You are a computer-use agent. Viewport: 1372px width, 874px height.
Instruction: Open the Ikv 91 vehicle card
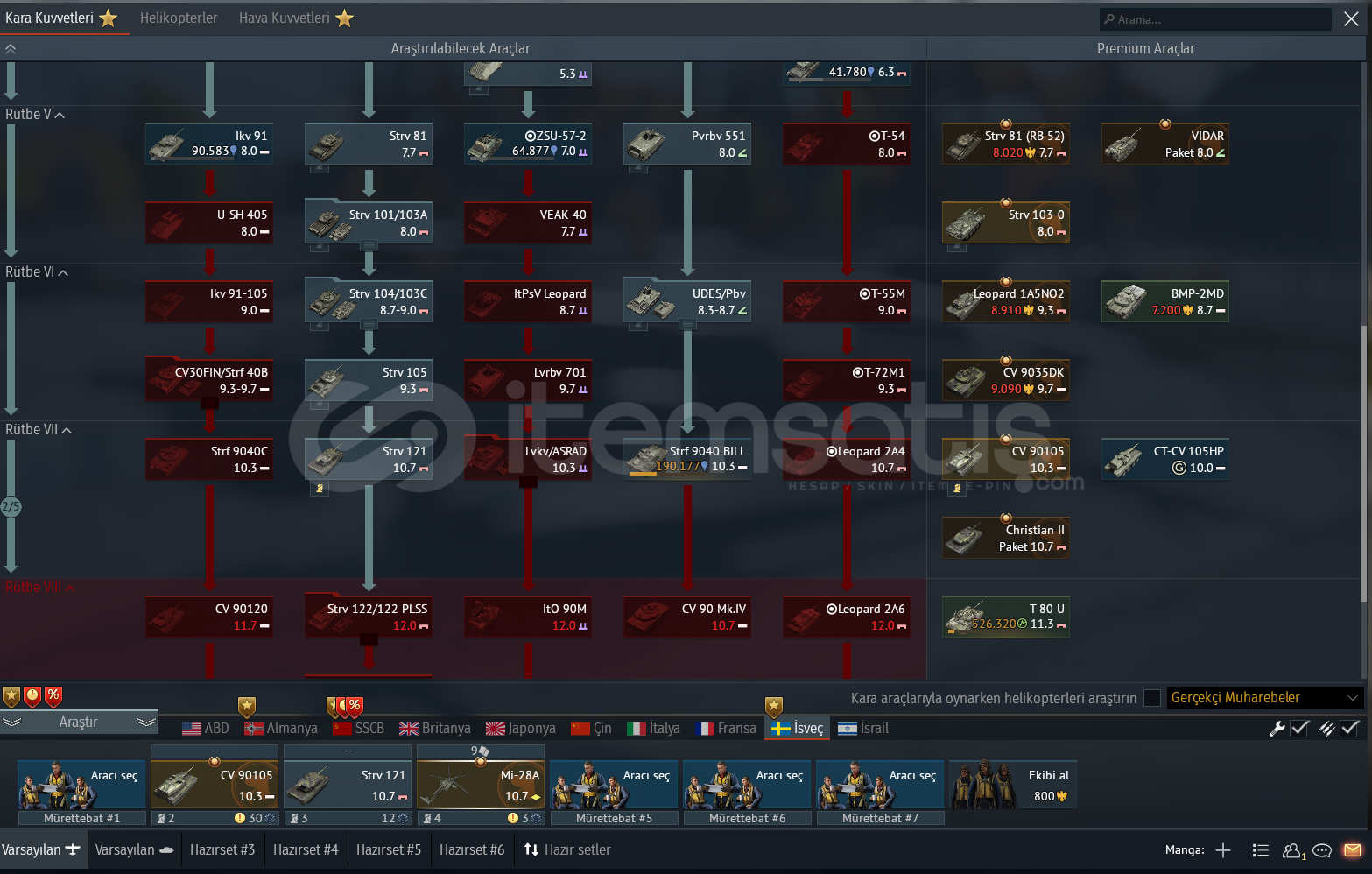(209, 144)
